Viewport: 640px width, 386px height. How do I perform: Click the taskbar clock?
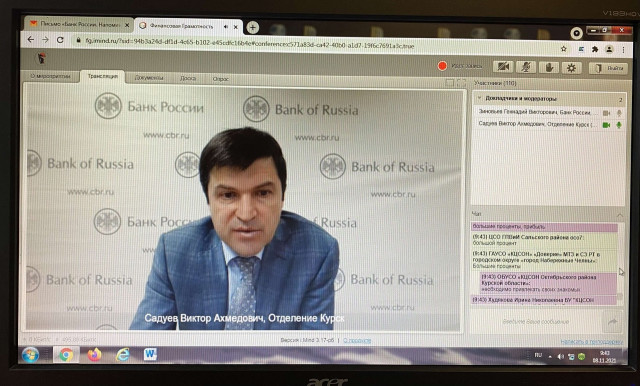tap(604, 357)
